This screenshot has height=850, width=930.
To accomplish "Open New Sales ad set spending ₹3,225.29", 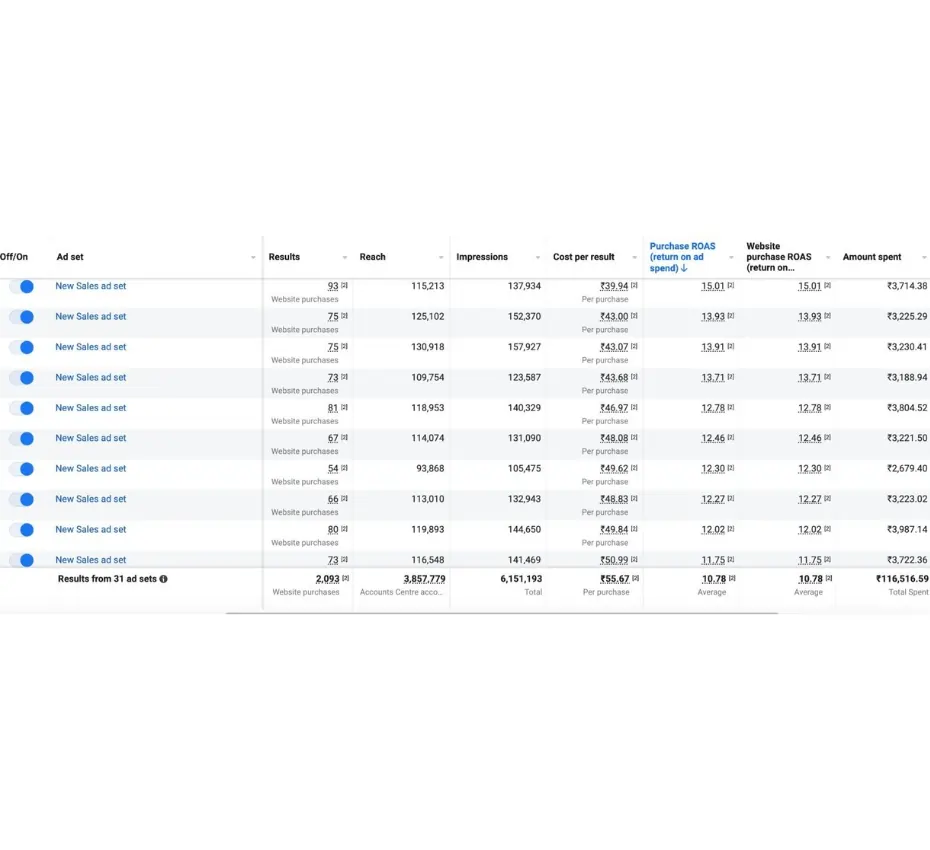I will (x=91, y=317).
